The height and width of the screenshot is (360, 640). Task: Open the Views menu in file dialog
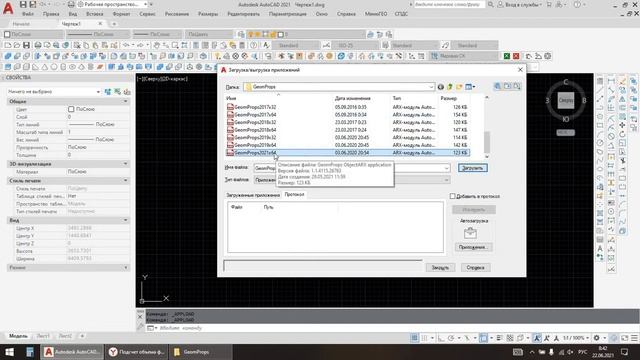[470, 87]
